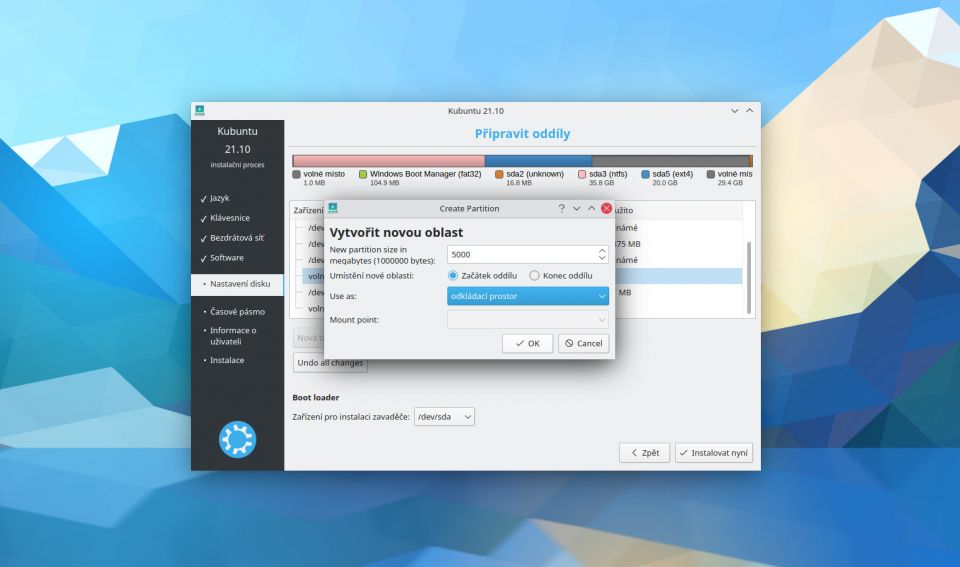Open the Use as dropdown showing odkládací prostor
Screen dimensions: 960x567
(528, 296)
